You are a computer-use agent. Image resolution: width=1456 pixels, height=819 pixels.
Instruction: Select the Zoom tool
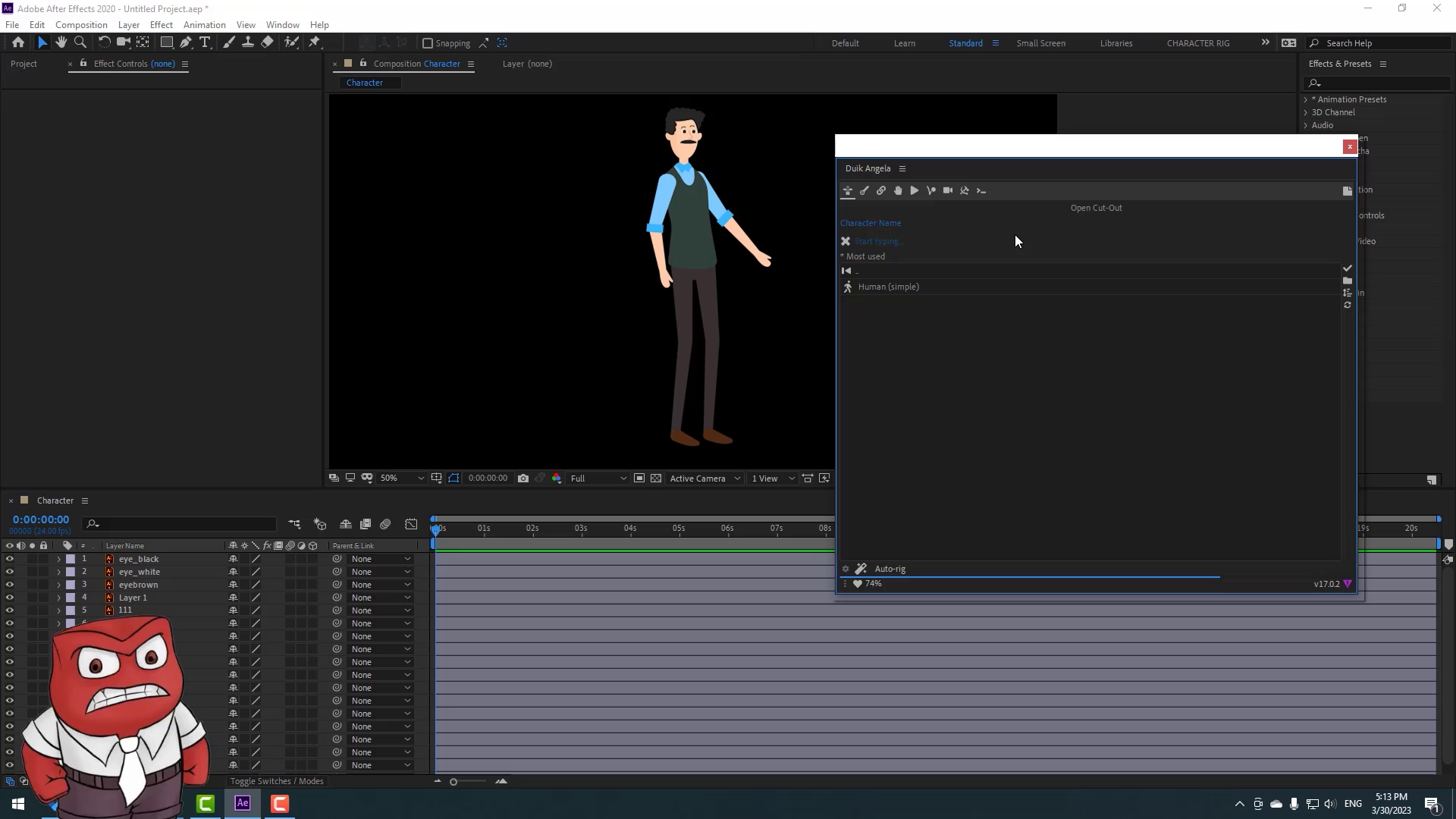pyautogui.click(x=80, y=42)
